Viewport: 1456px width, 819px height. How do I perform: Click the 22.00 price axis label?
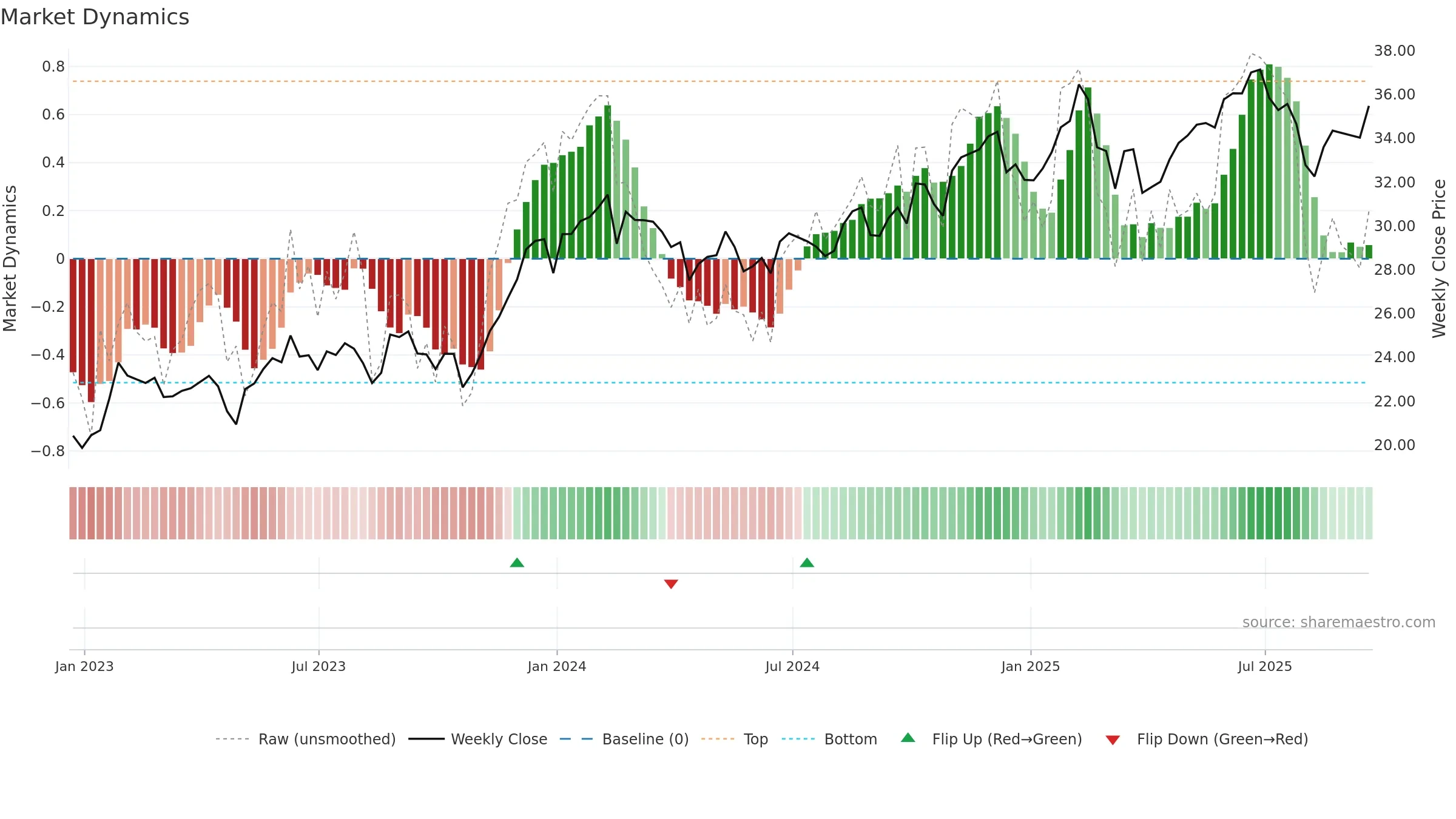point(1395,402)
